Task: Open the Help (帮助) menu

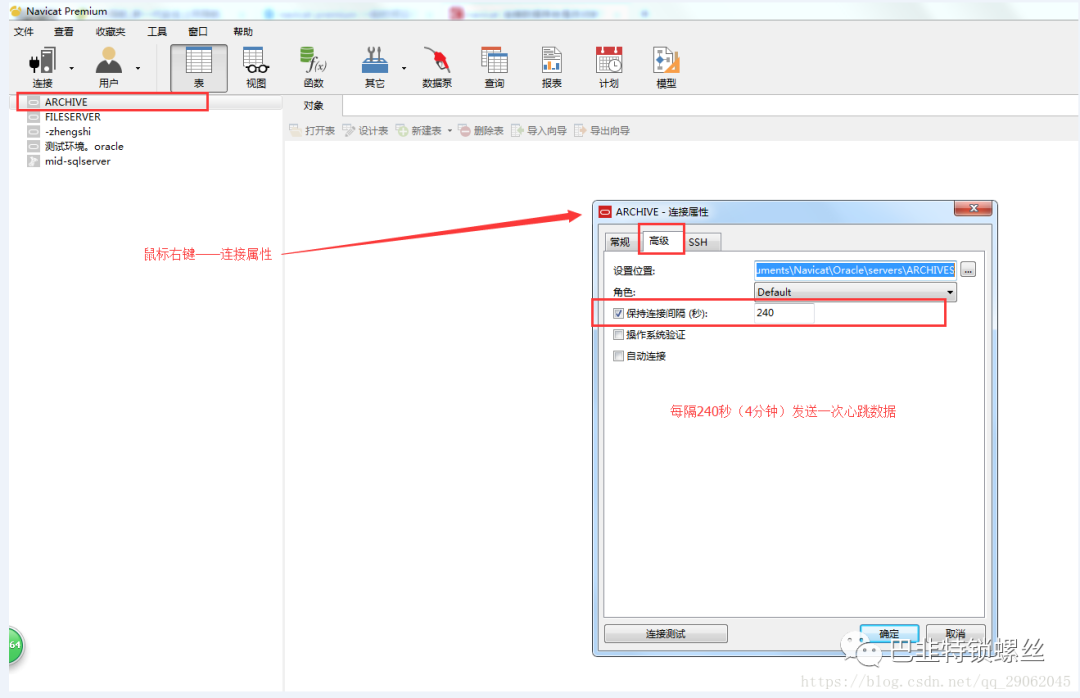Action: [x=242, y=32]
